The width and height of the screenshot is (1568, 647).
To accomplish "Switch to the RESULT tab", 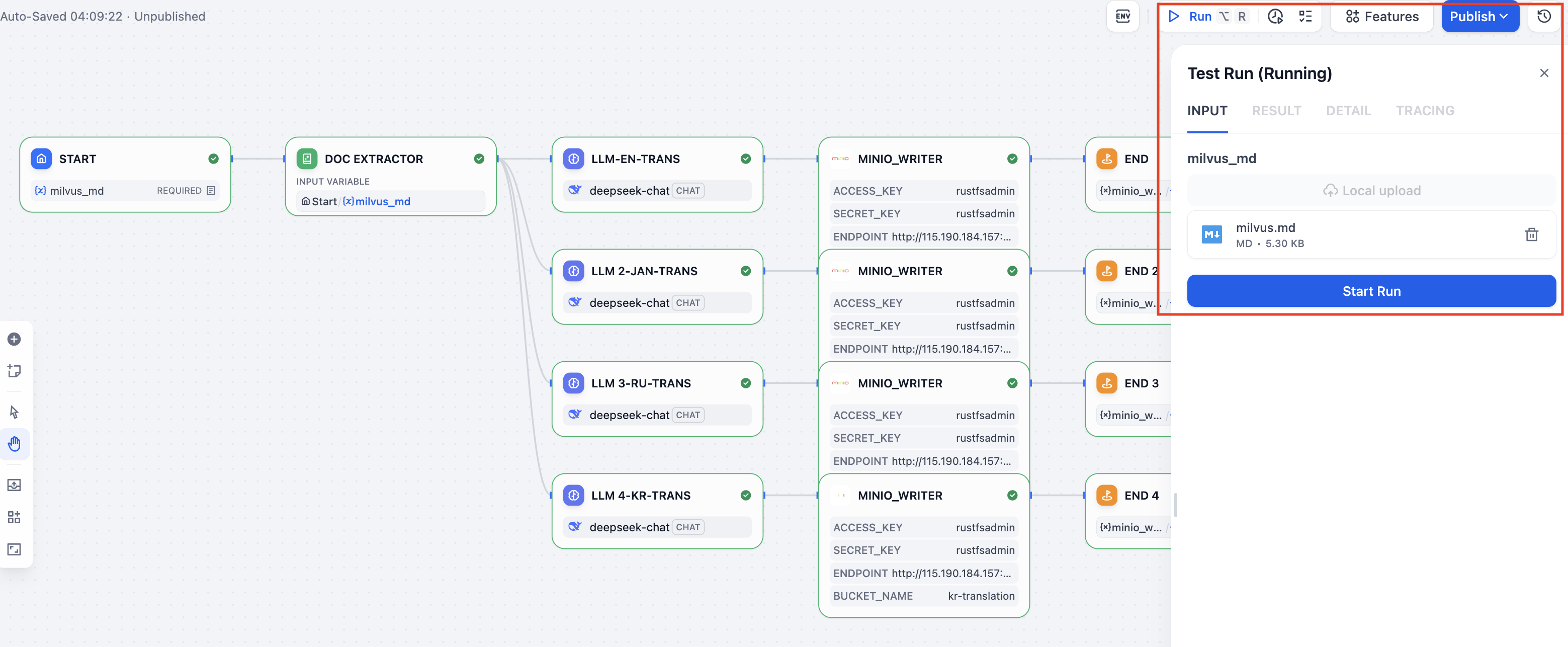I will pos(1276,111).
